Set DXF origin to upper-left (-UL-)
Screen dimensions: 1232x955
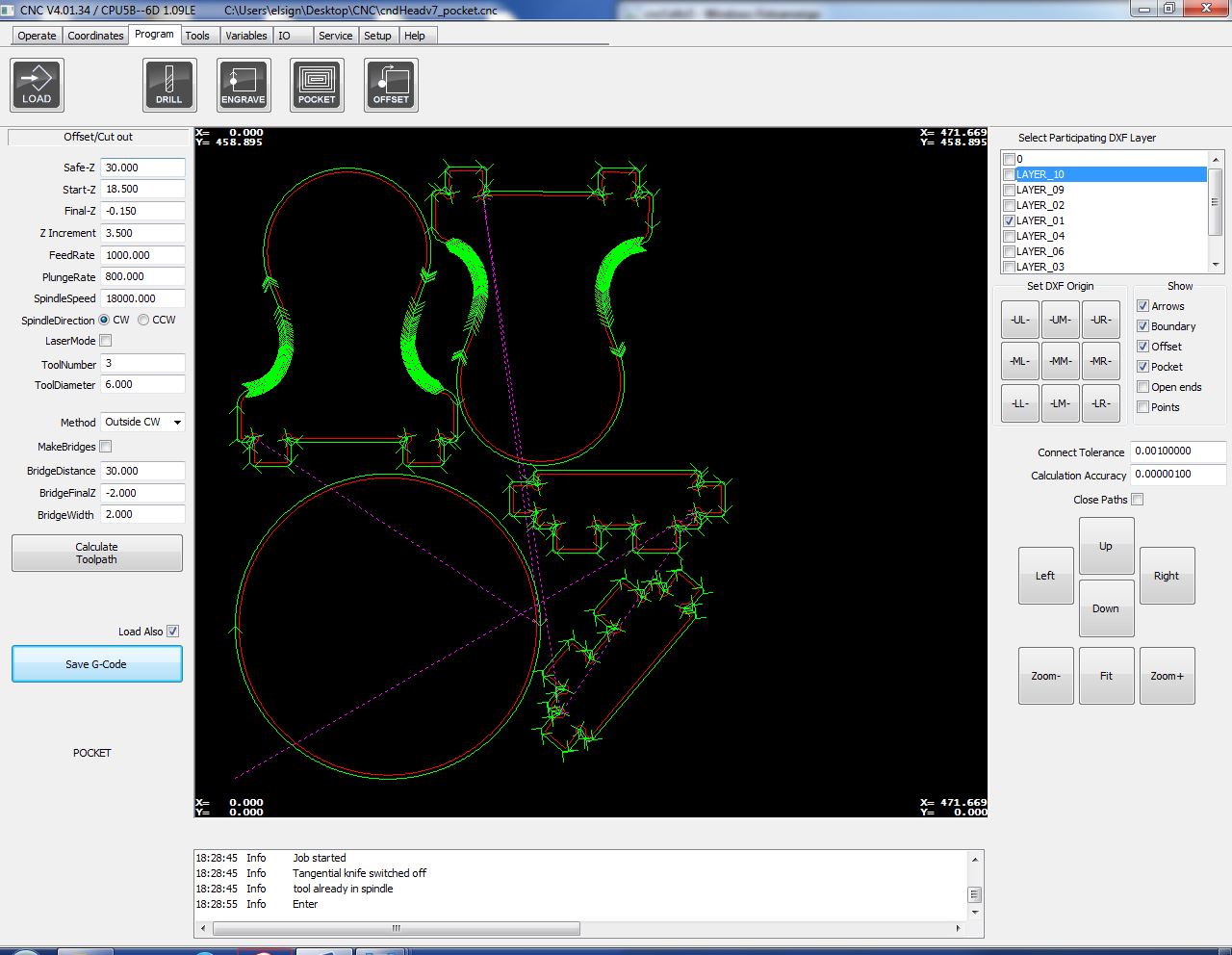[1019, 320]
